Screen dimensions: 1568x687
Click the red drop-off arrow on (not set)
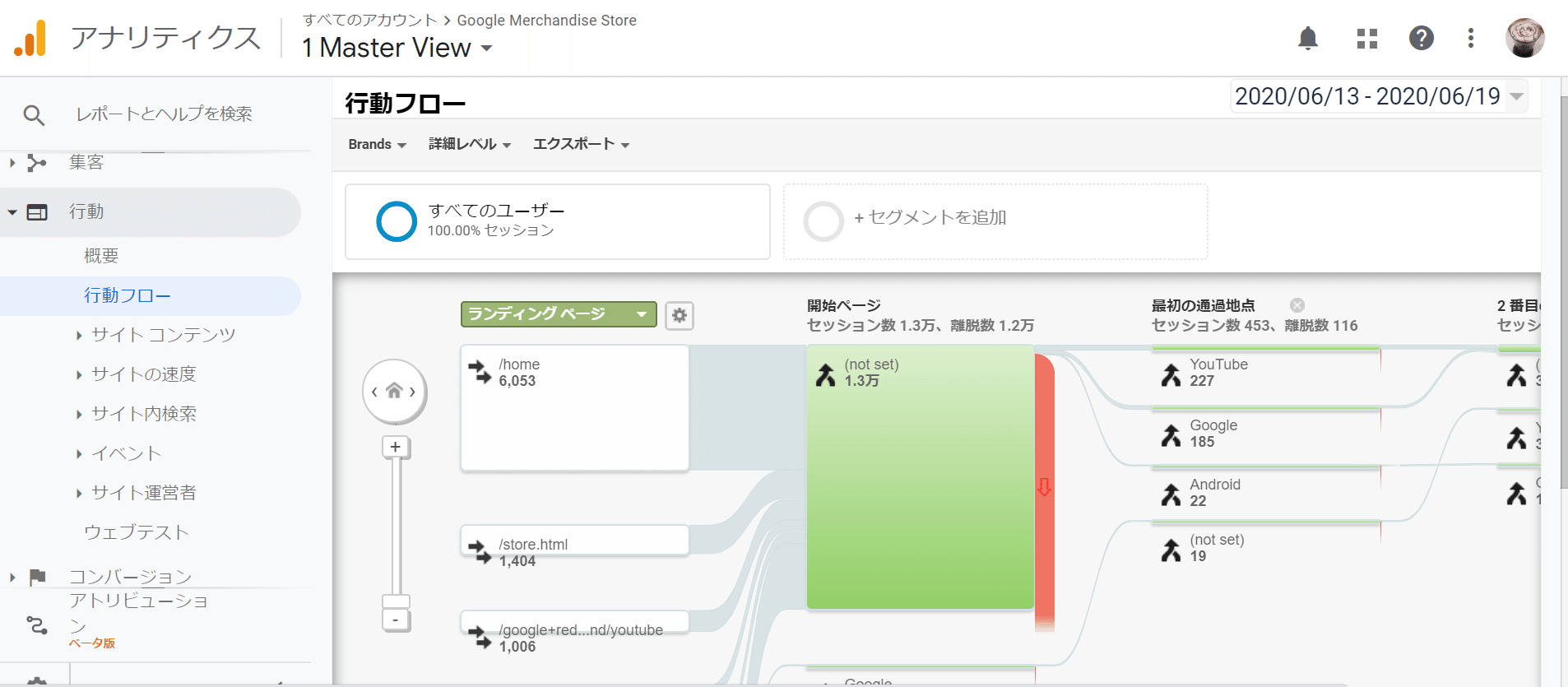1044,487
